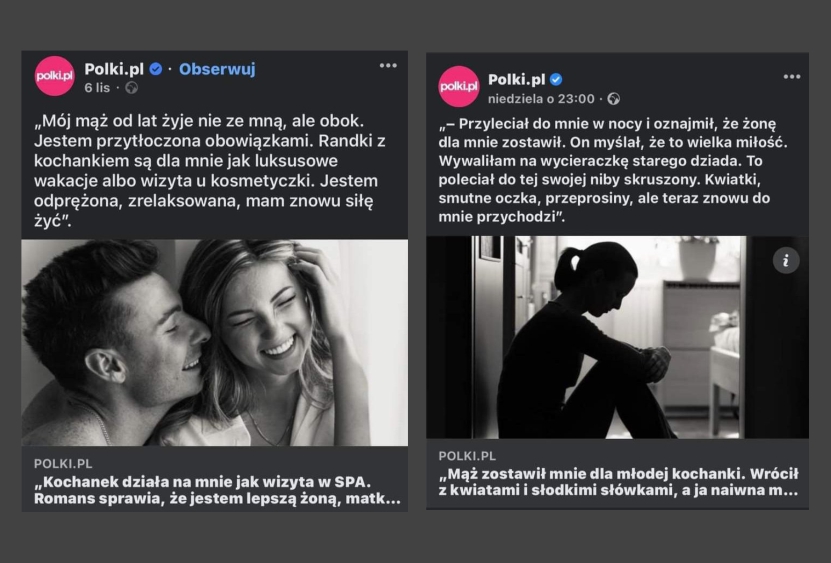
Task: Open the silhouetted woman photo
Action: (x=617, y=337)
